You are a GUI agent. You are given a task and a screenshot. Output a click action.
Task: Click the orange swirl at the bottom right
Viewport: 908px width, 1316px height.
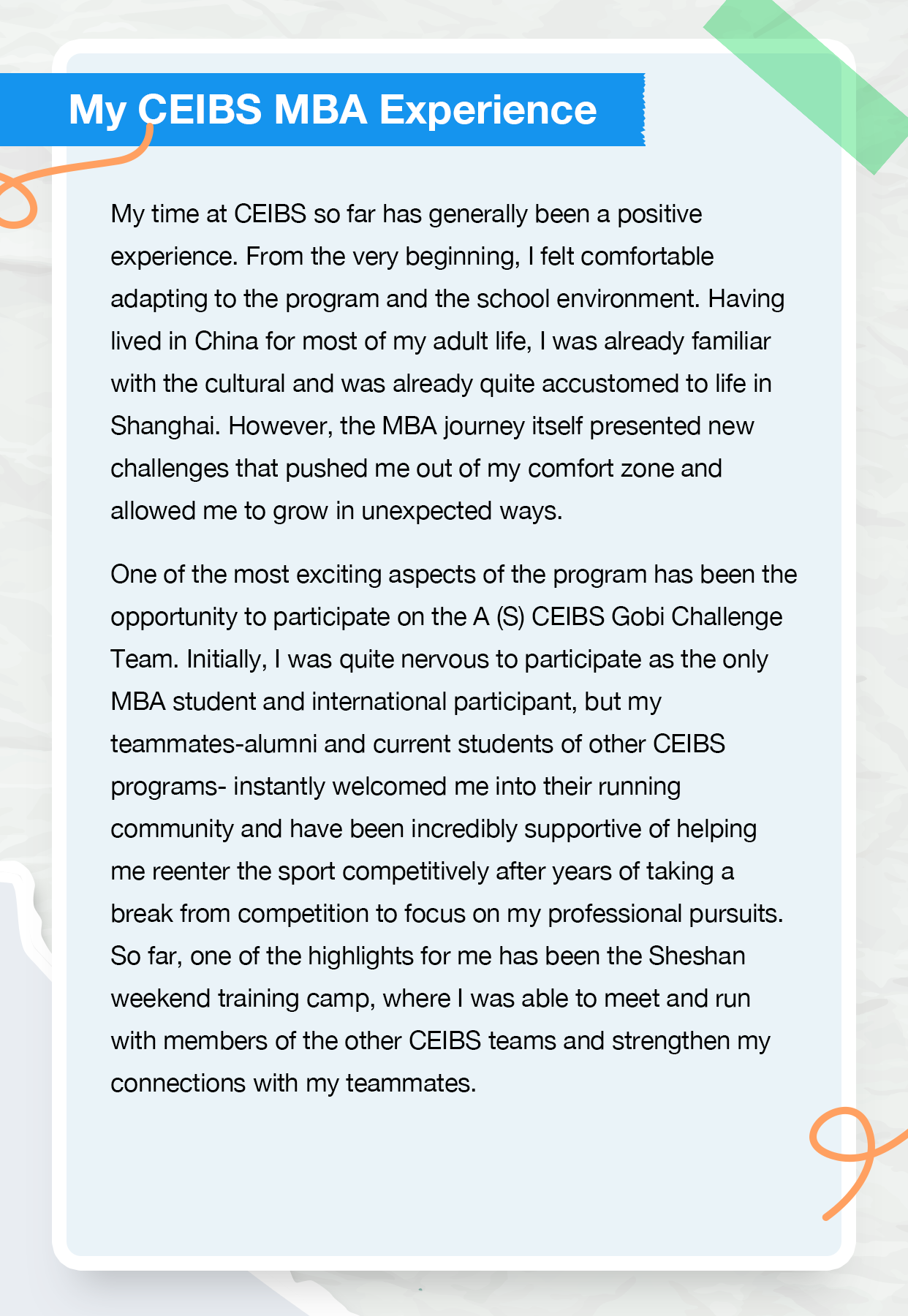(x=848, y=1148)
